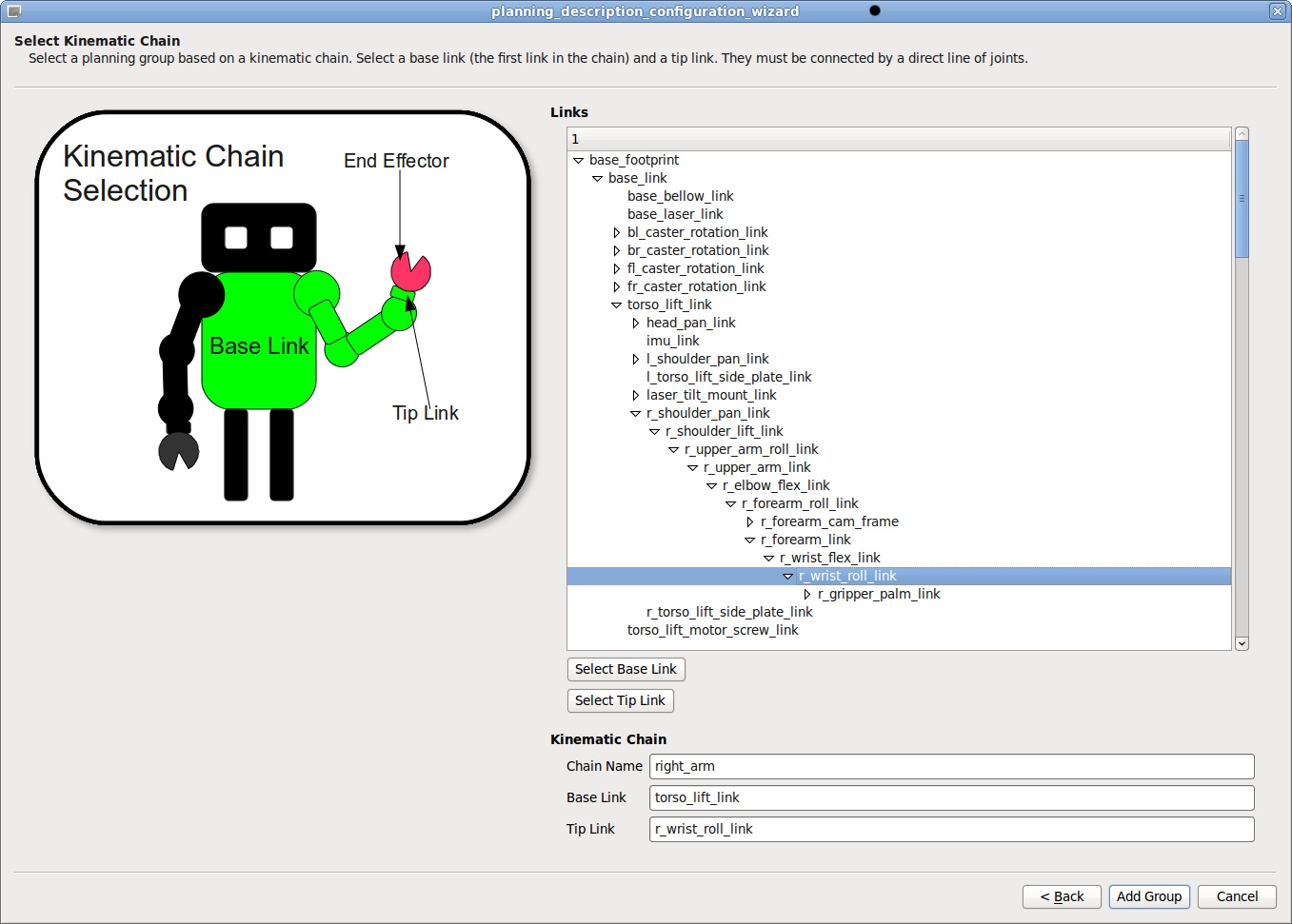Expand the head_pan_link node

636,324
